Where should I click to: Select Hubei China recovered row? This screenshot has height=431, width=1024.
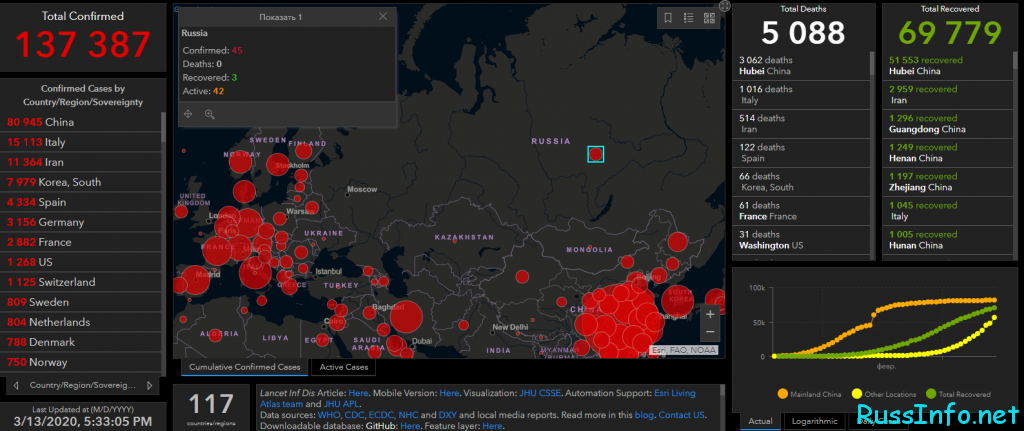click(x=950, y=65)
